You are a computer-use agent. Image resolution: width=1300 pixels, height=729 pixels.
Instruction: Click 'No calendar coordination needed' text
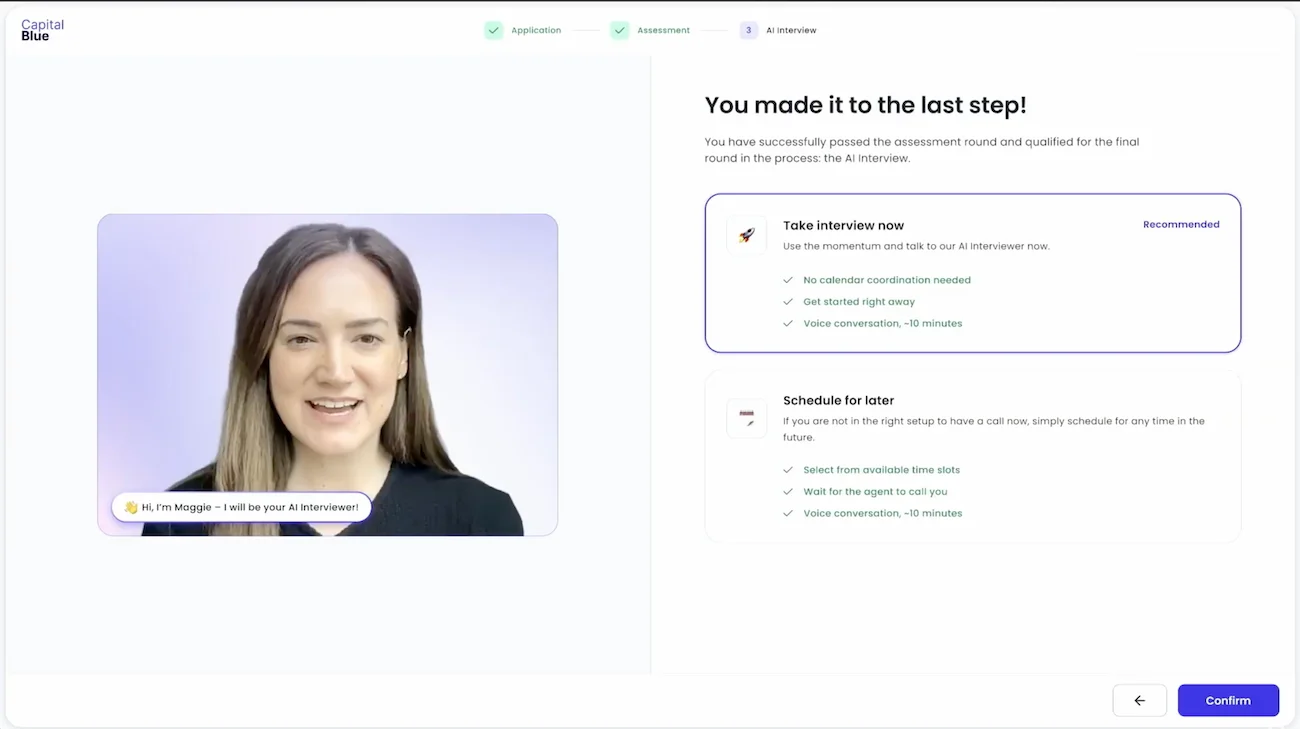tap(887, 280)
